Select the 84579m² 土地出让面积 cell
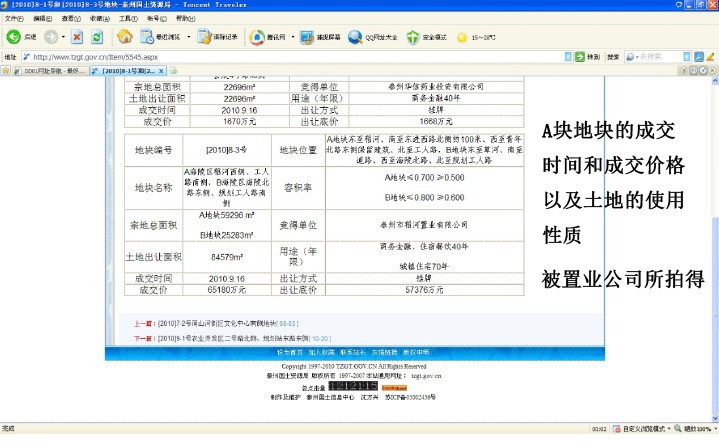 (x=227, y=257)
